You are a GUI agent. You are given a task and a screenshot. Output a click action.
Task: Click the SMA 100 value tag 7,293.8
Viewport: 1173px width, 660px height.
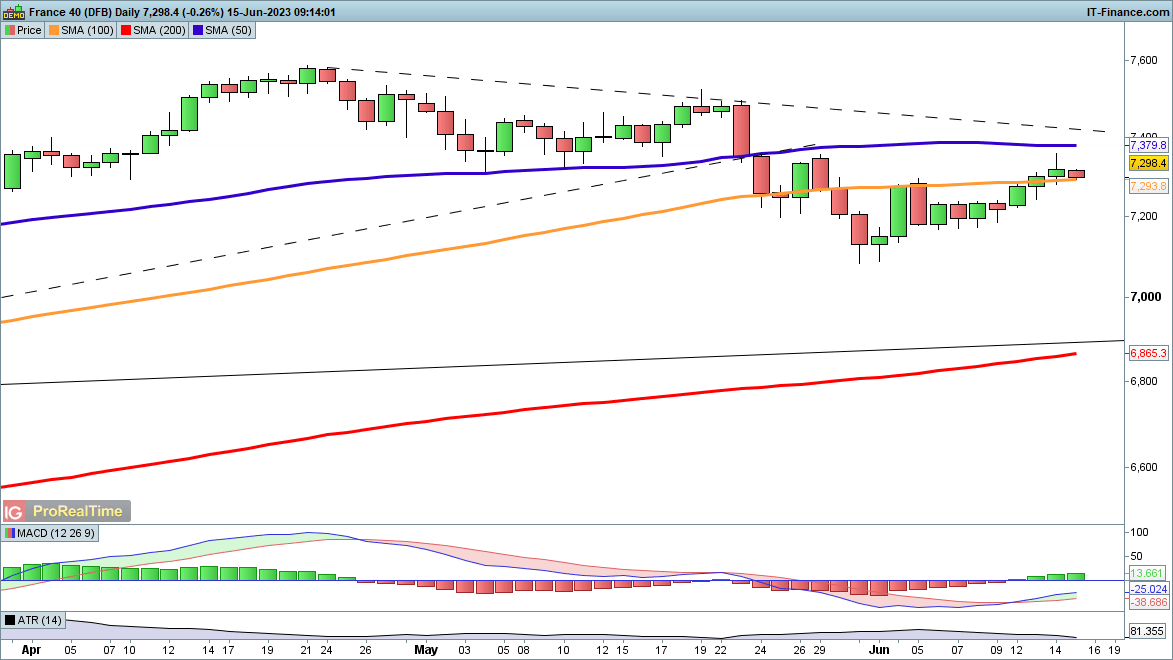[x=1148, y=186]
